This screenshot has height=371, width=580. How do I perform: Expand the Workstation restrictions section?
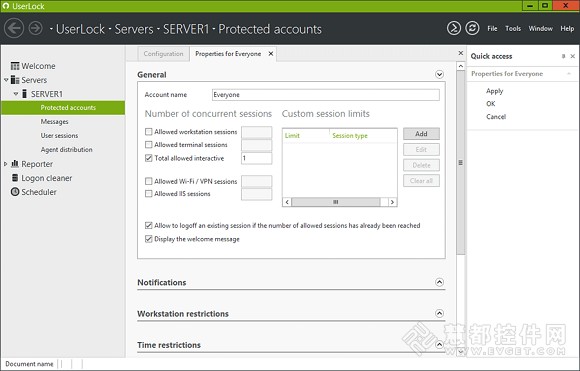coord(439,314)
